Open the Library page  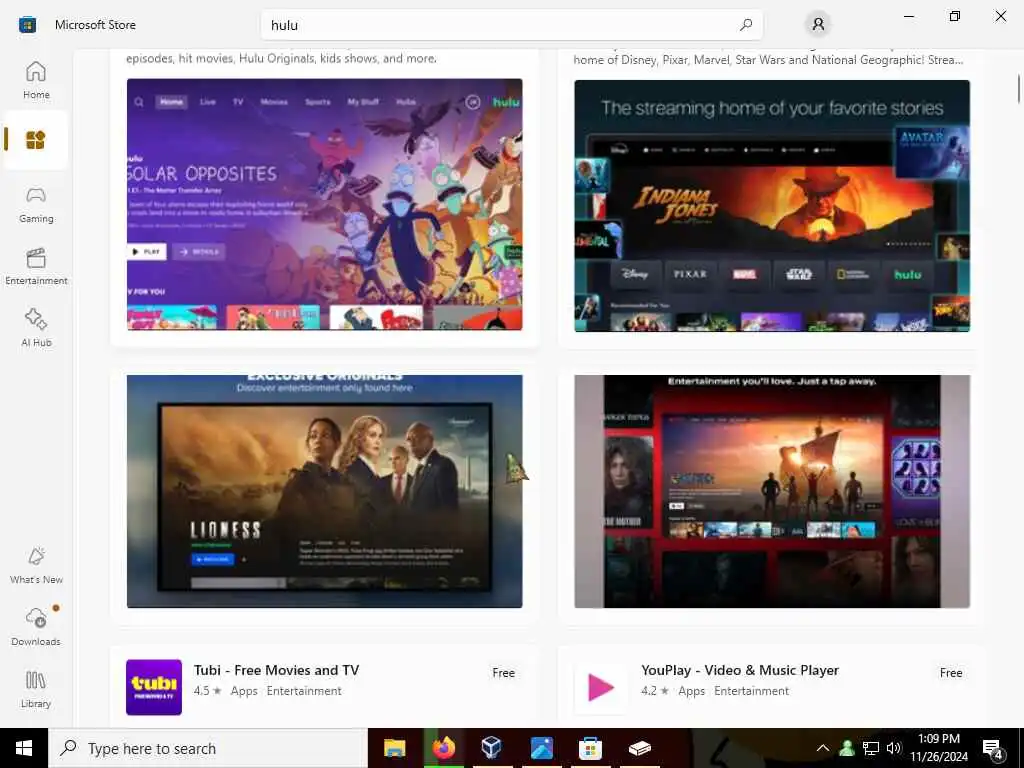tap(36, 689)
